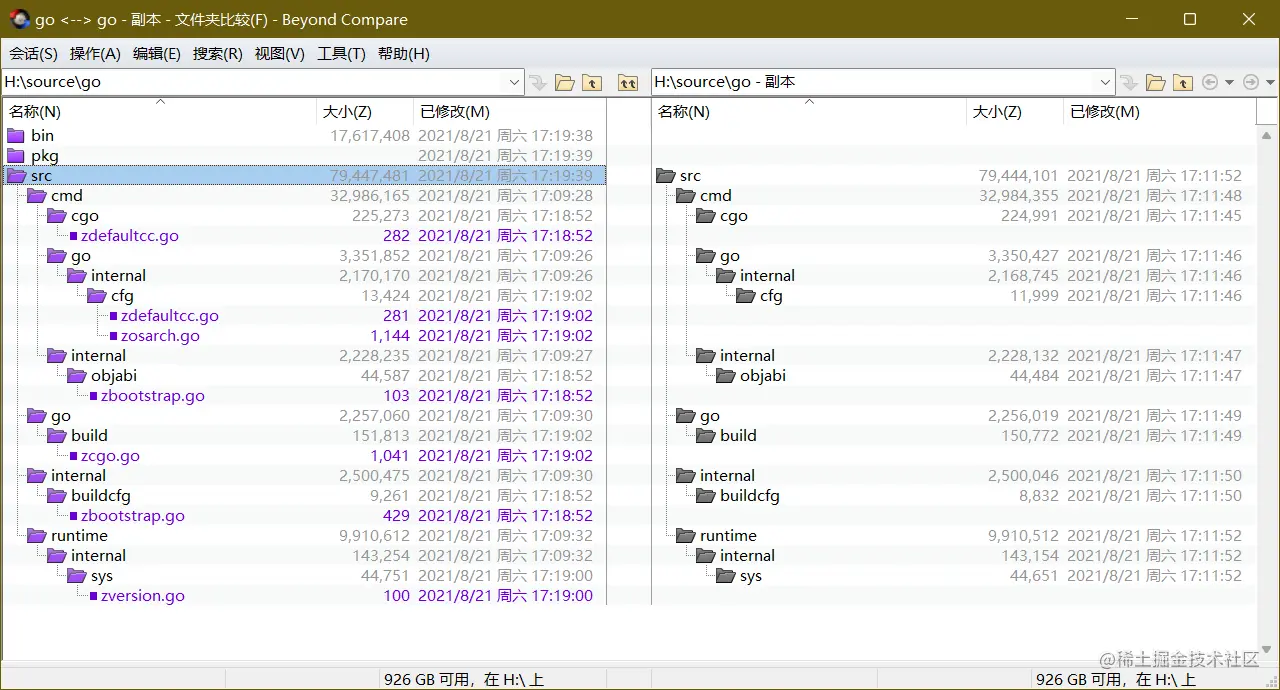Image resolution: width=1280 pixels, height=690 pixels.
Task: Open the left path history dropdown
Action: (514, 83)
